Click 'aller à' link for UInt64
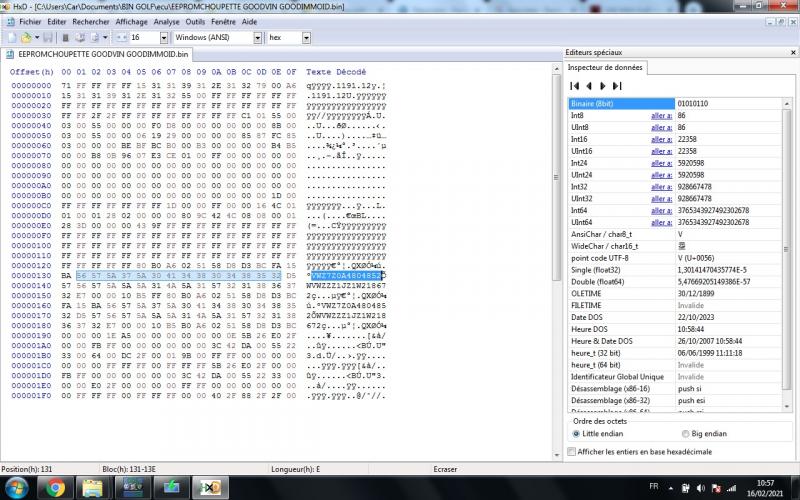Screen dimensions: 800x500 pyautogui.click(x=661, y=222)
